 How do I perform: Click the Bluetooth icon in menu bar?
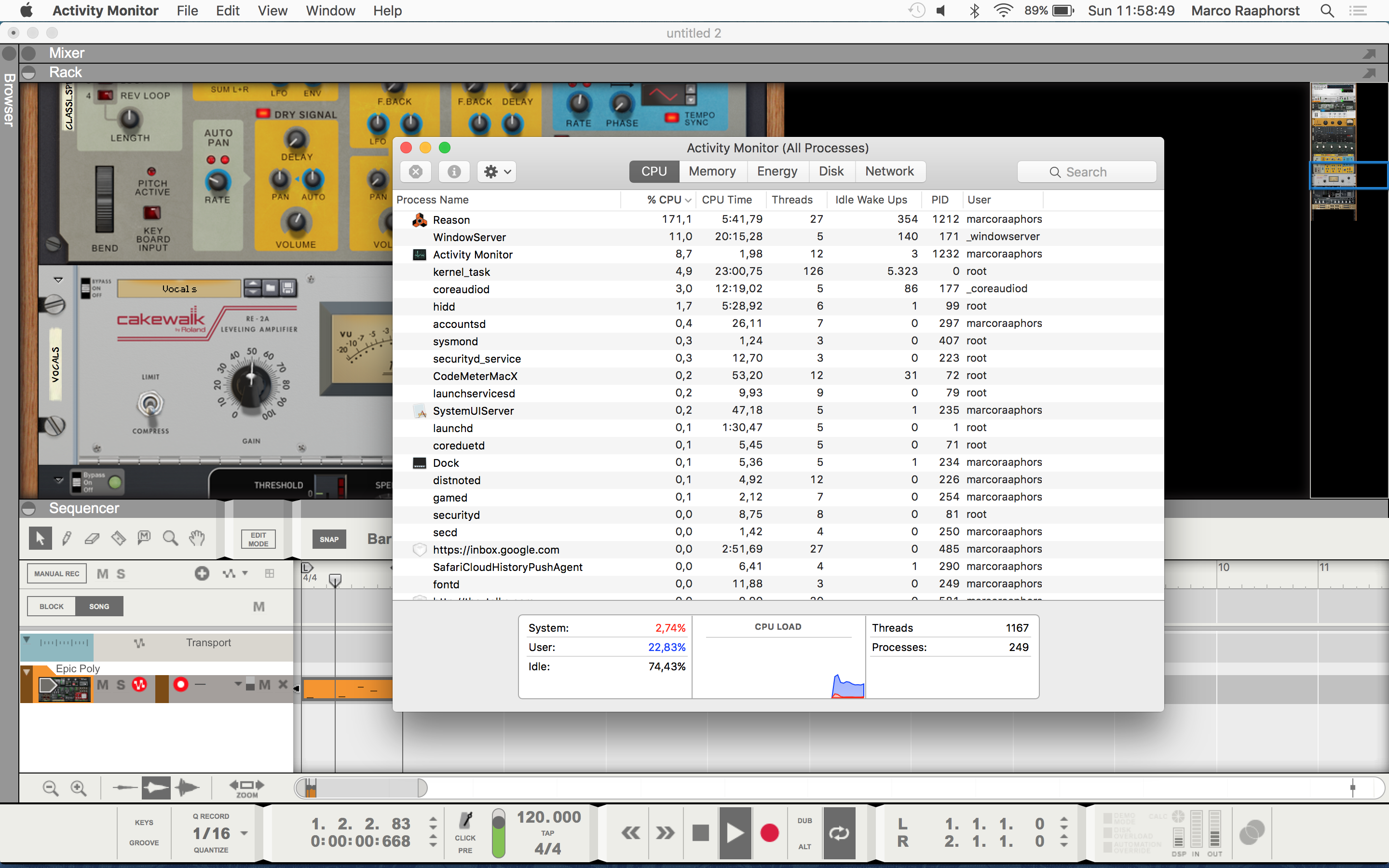pyautogui.click(x=974, y=11)
